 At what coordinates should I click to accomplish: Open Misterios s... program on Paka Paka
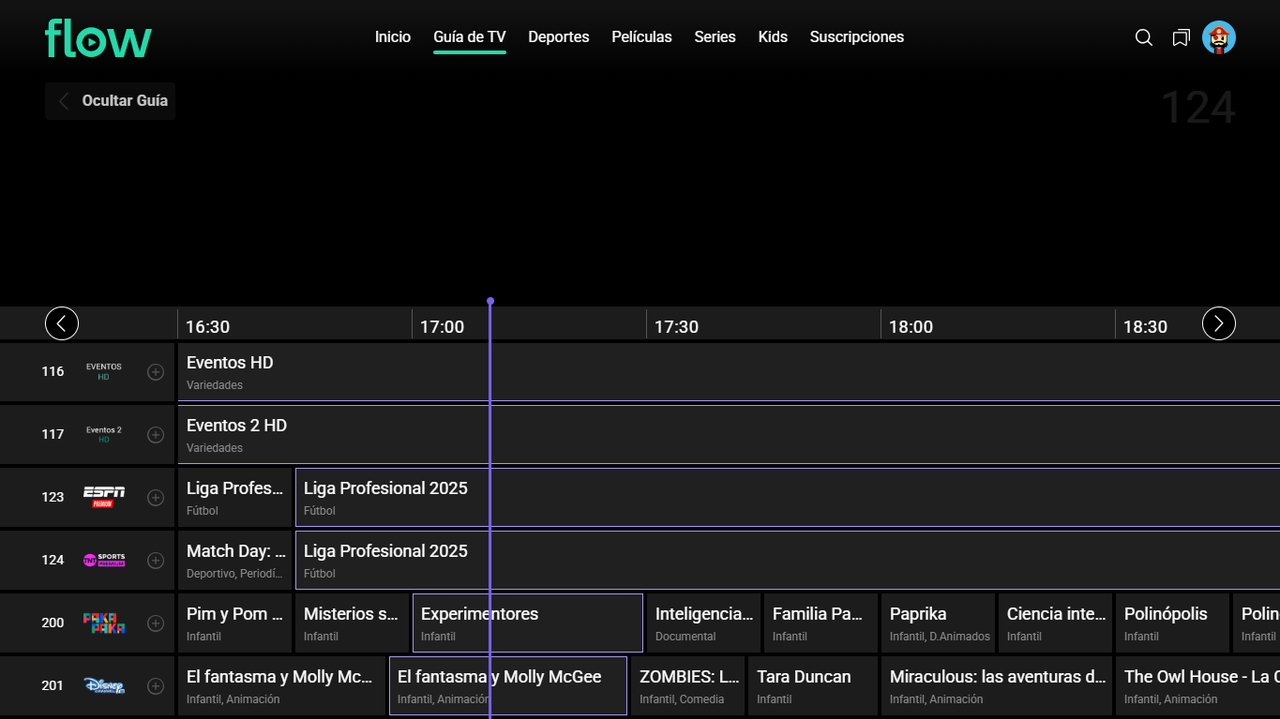[352, 623]
